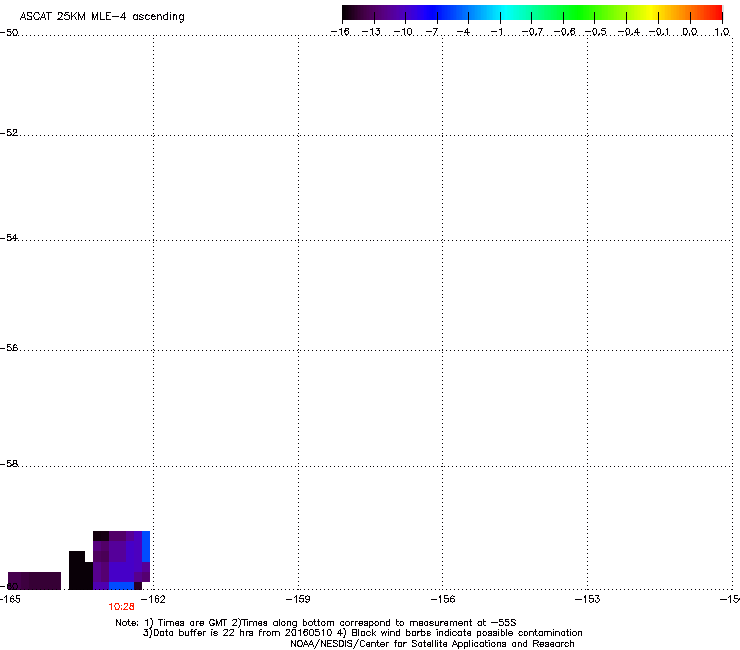This screenshot has width=740, height=650.
Task: Click the latitude label -56
Action: click(x=9, y=348)
